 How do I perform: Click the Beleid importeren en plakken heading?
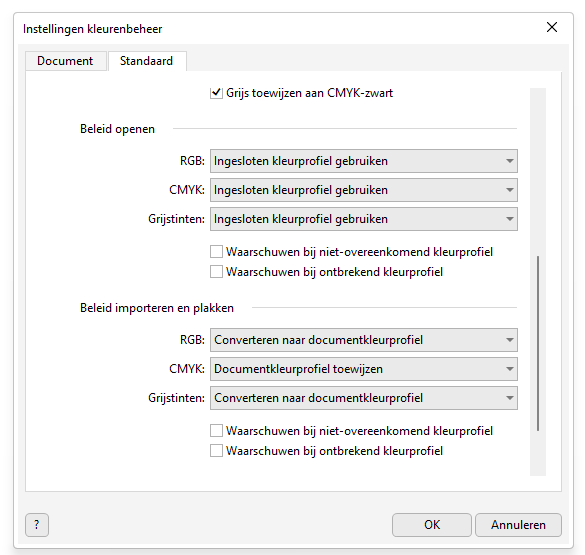coord(157,308)
